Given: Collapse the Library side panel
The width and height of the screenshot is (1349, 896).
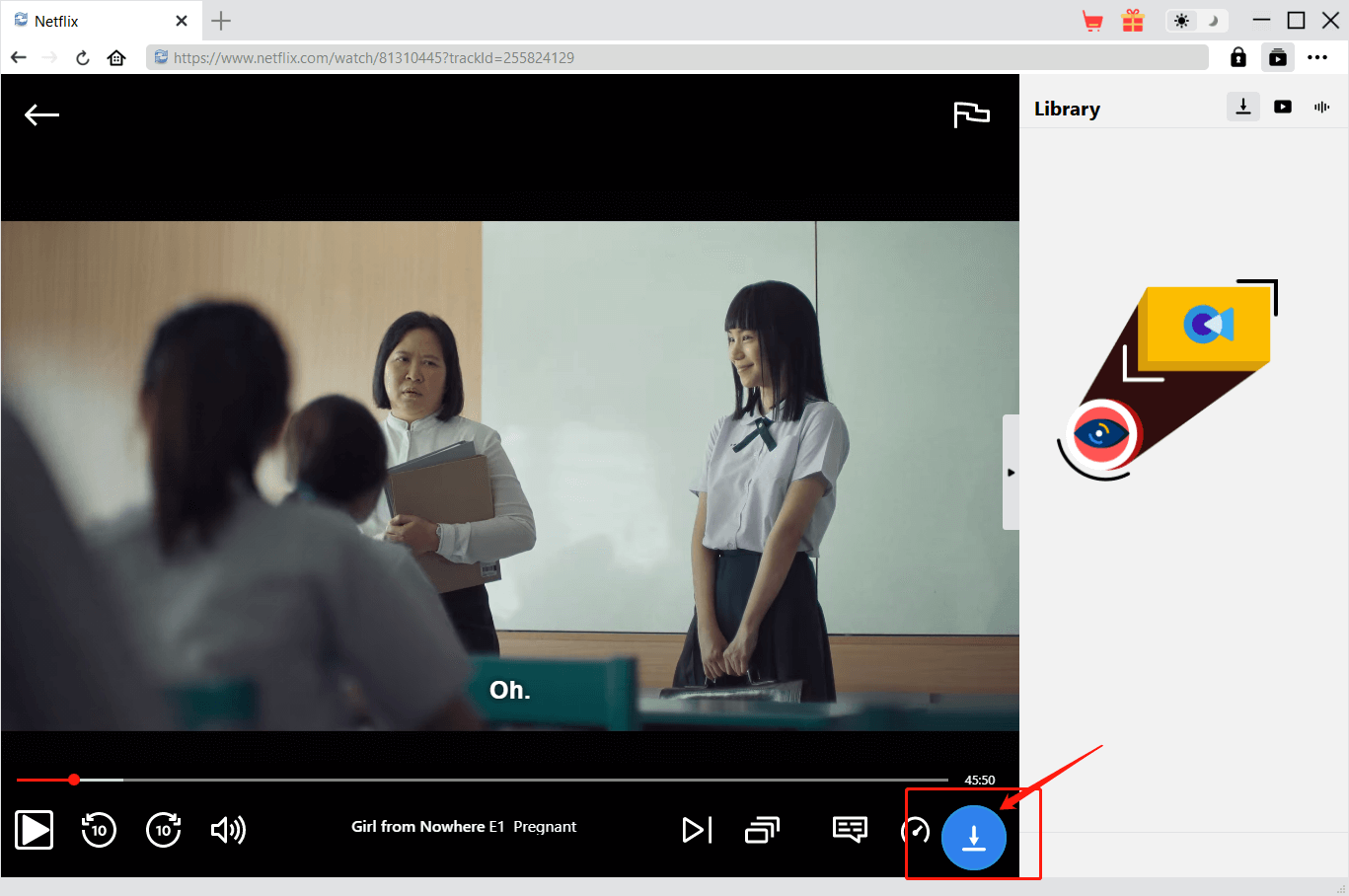Looking at the screenshot, I should [x=1011, y=473].
